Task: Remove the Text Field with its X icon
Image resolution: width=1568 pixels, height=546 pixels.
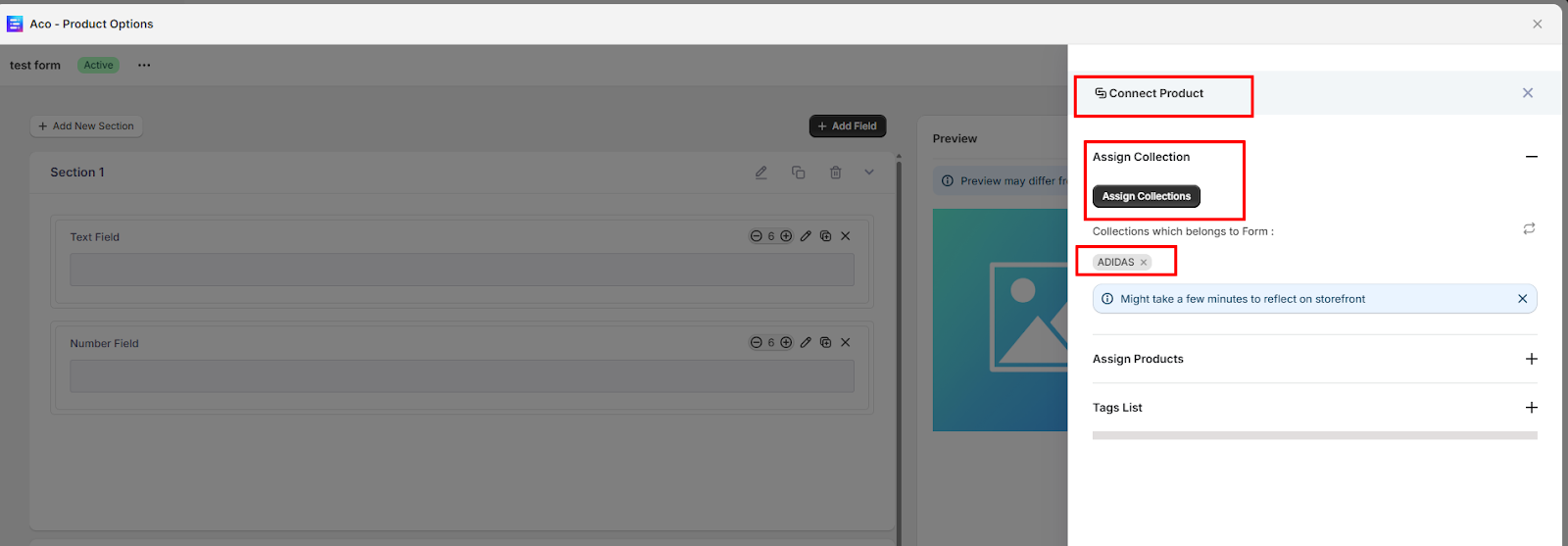Action: (846, 236)
